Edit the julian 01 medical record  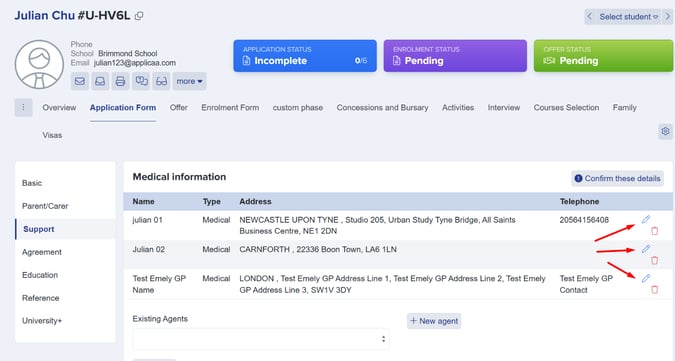click(x=646, y=219)
